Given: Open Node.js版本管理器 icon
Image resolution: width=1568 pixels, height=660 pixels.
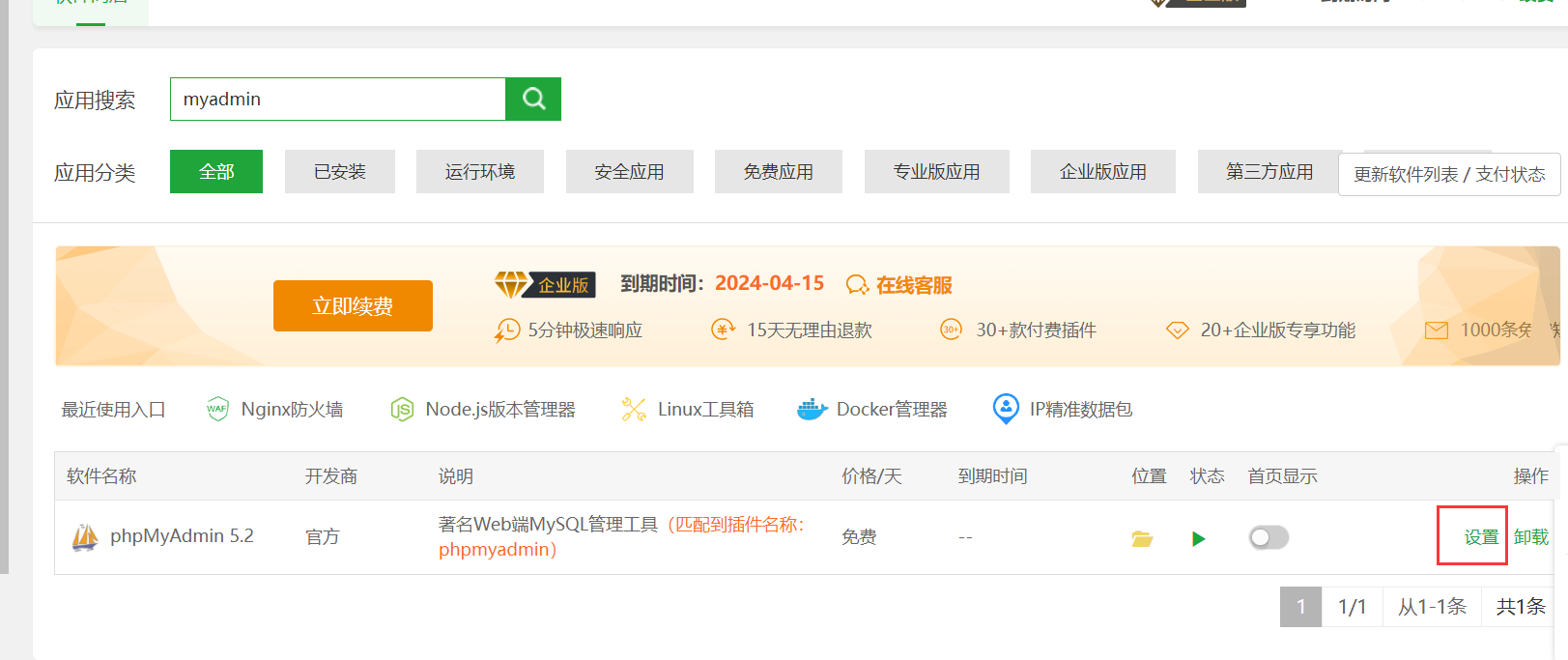Looking at the screenshot, I should tap(402, 410).
